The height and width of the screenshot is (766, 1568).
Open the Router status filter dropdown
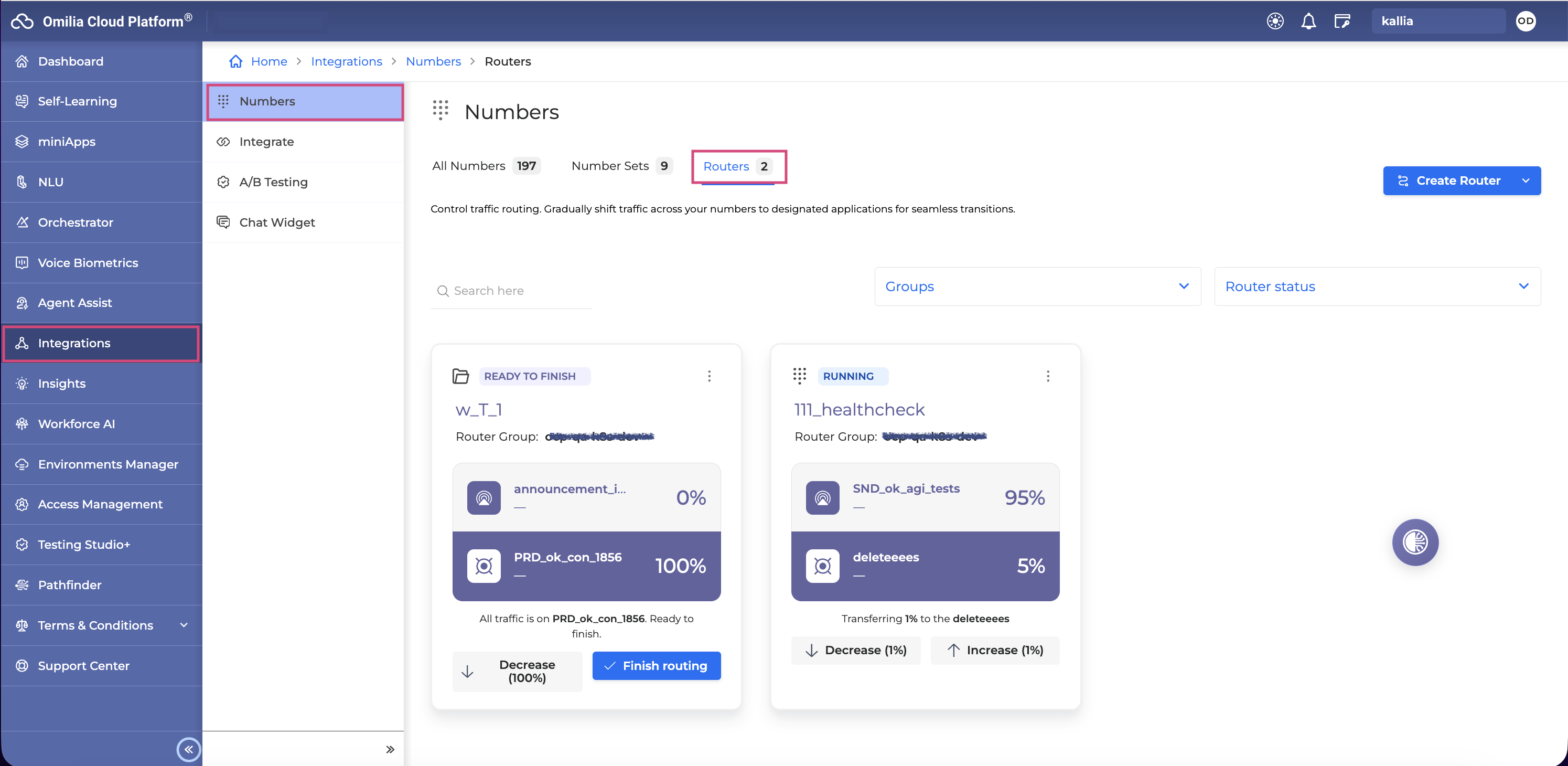coord(1377,287)
